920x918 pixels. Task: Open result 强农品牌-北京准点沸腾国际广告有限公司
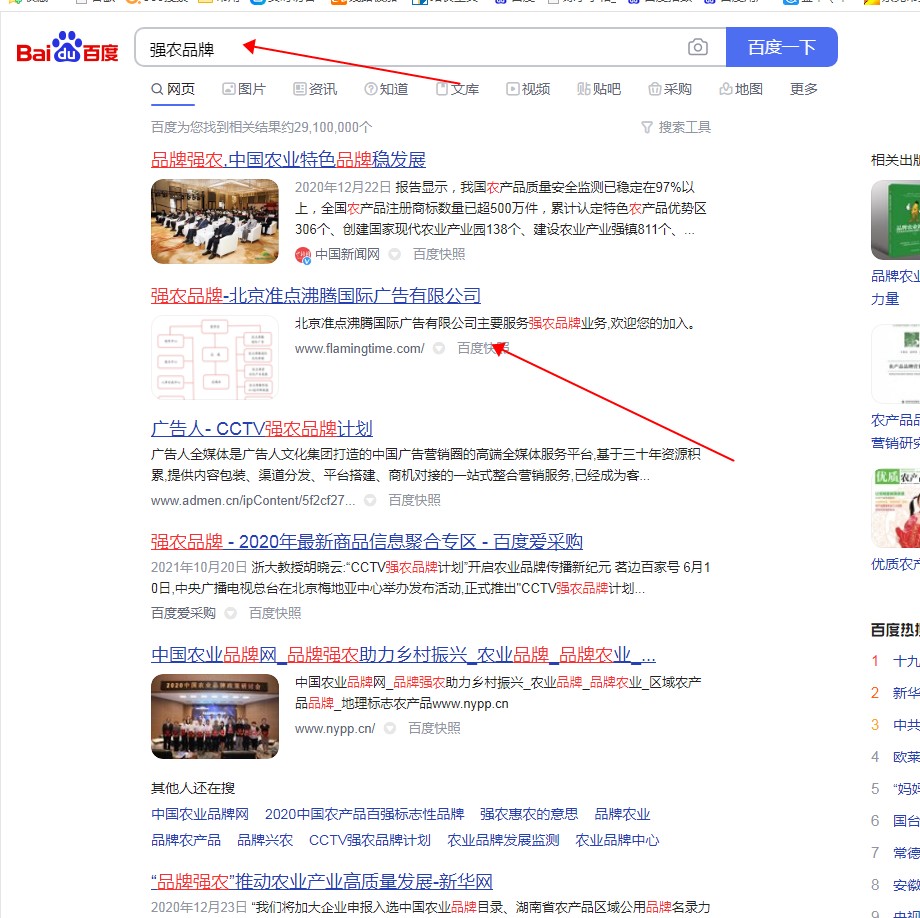click(316, 296)
